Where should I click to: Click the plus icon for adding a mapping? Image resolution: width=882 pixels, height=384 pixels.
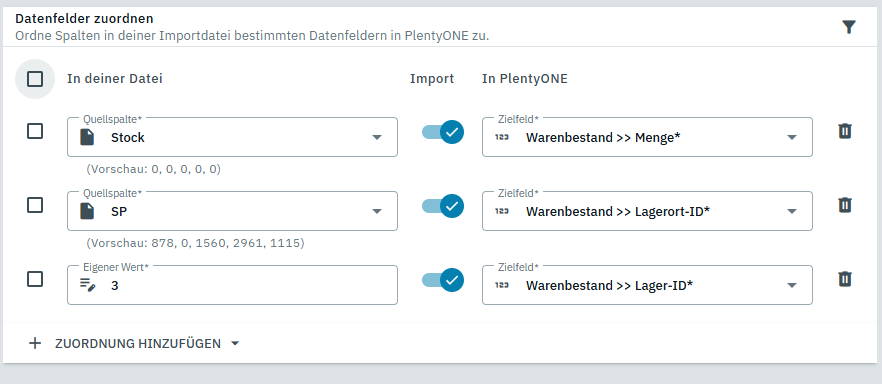[35, 344]
